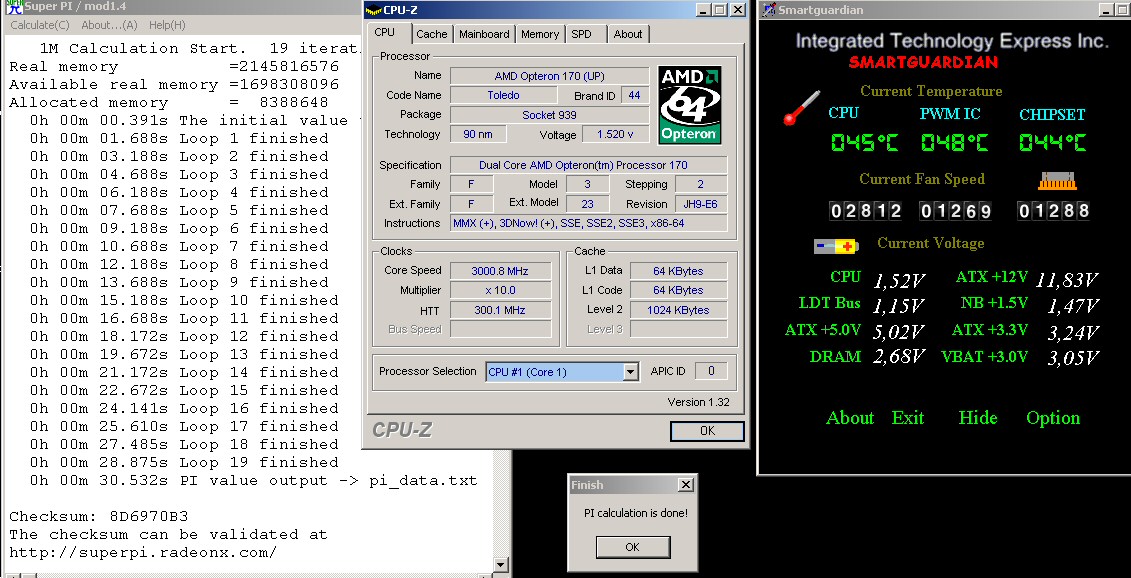Click the battery icon beside Current Voltage
Screen dimensions: 1131x578
[x=837, y=246]
